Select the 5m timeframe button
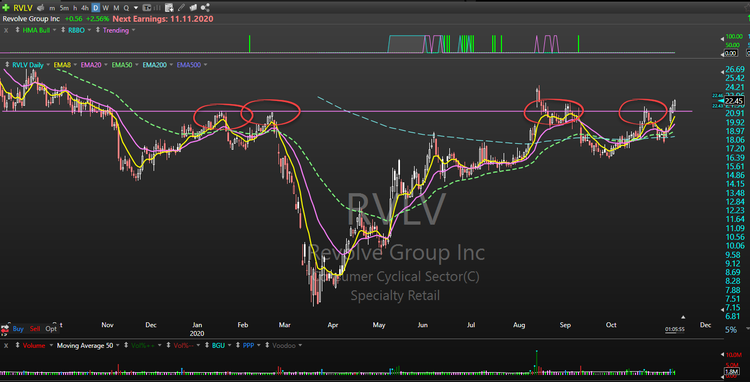 pos(64,8)
